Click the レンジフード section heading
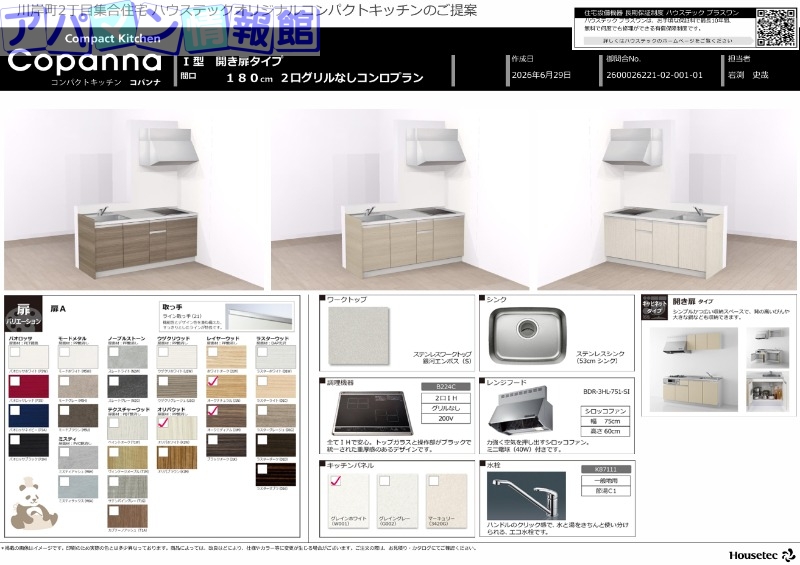Image resolution: width=800 pixels, height=565 pixels. [506, 382]
